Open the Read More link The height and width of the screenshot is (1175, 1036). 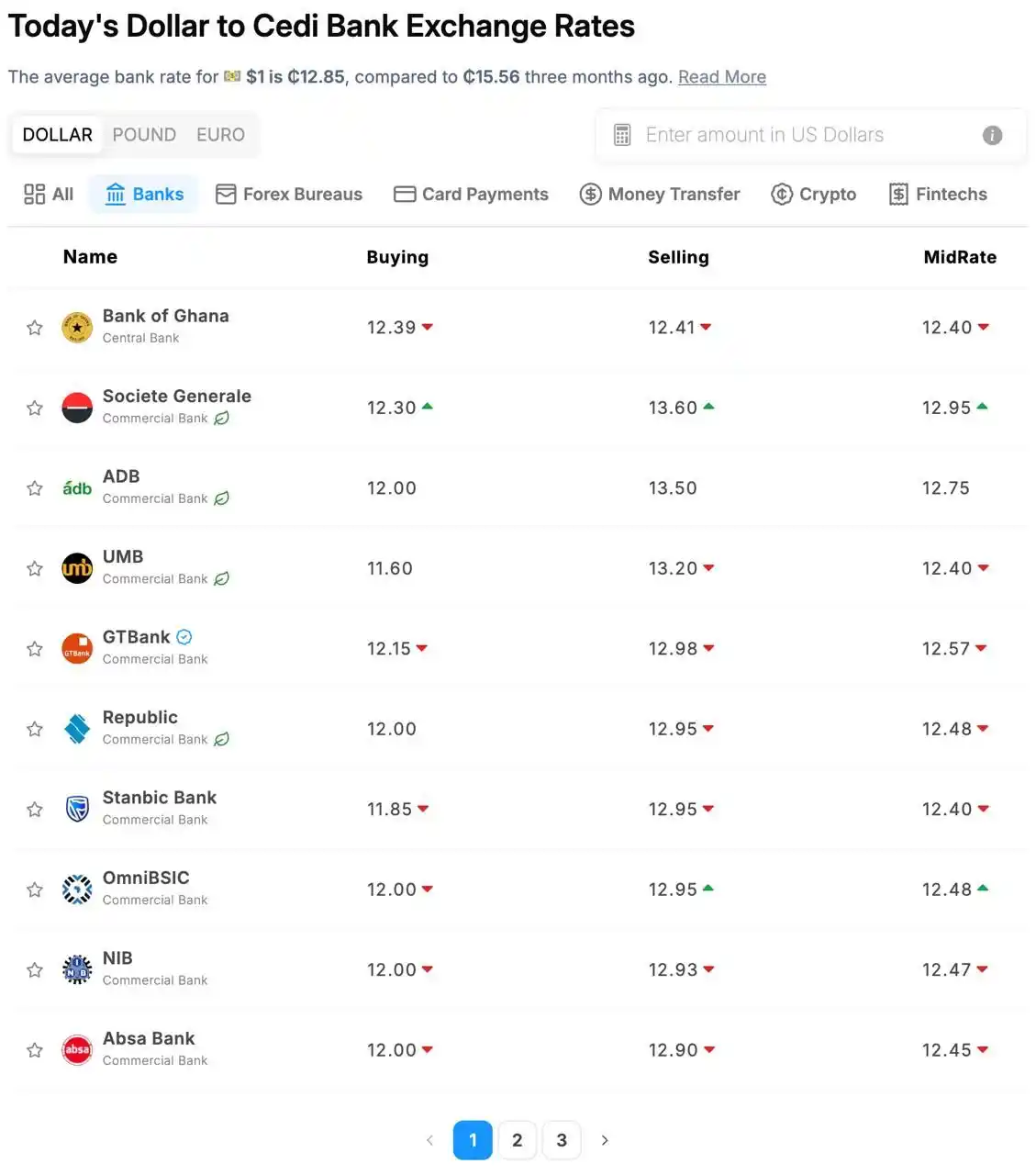click(722, 77)
